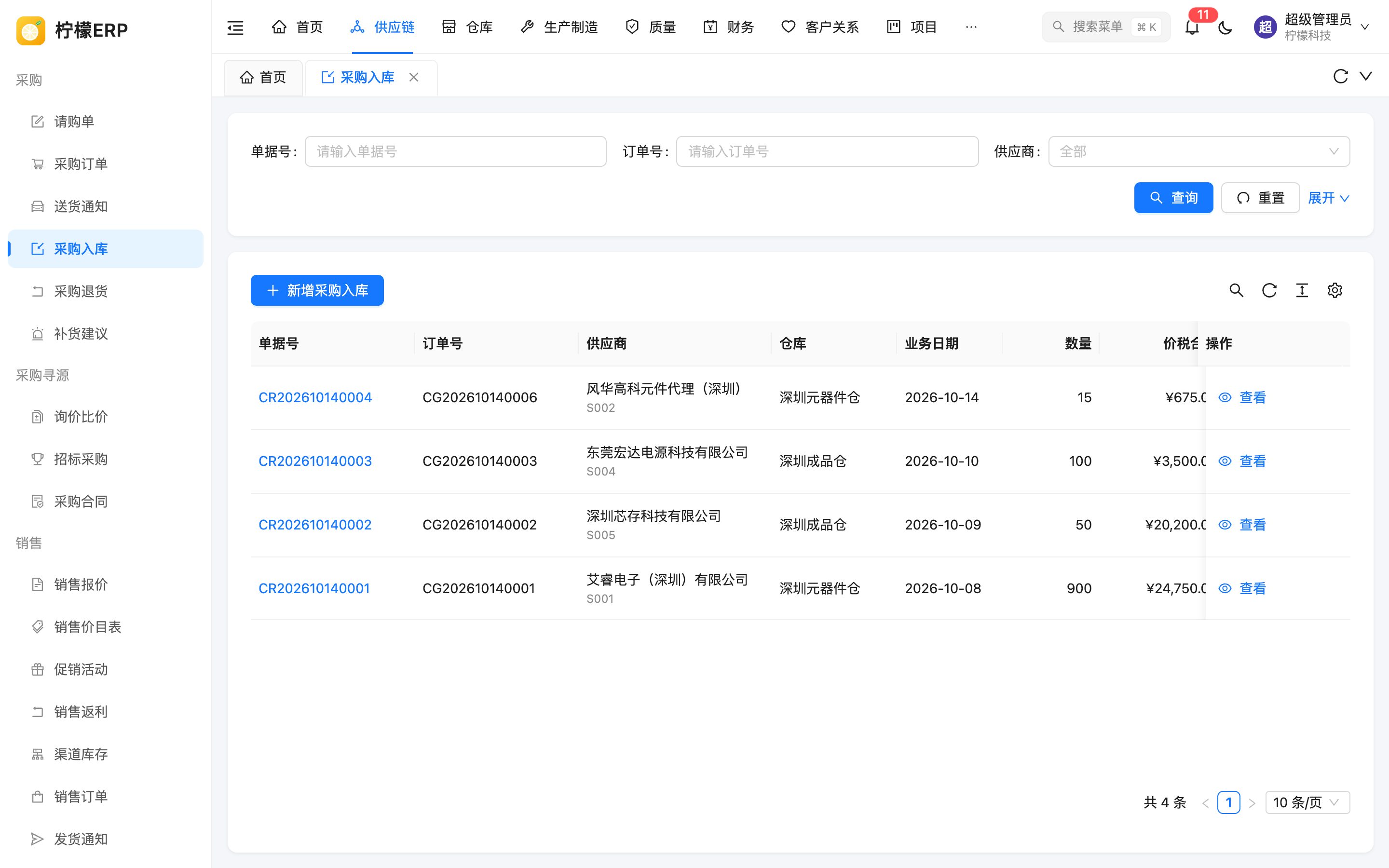
Task: Refresh the current tab page icon
Action: point(1340,76)
